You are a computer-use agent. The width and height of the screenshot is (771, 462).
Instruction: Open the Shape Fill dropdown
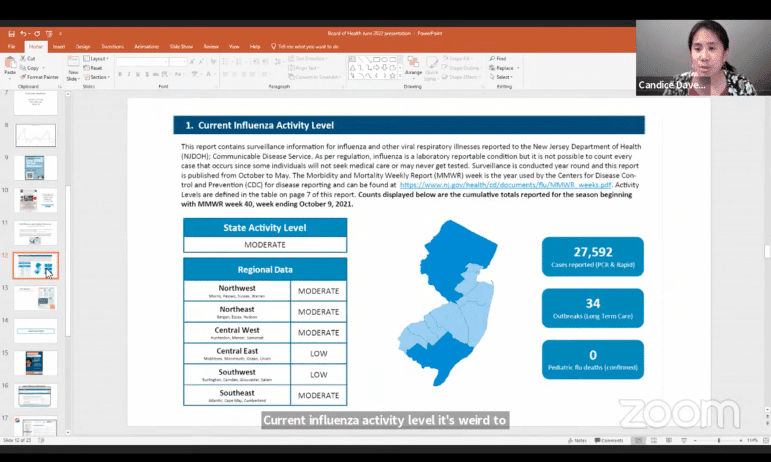460,58
